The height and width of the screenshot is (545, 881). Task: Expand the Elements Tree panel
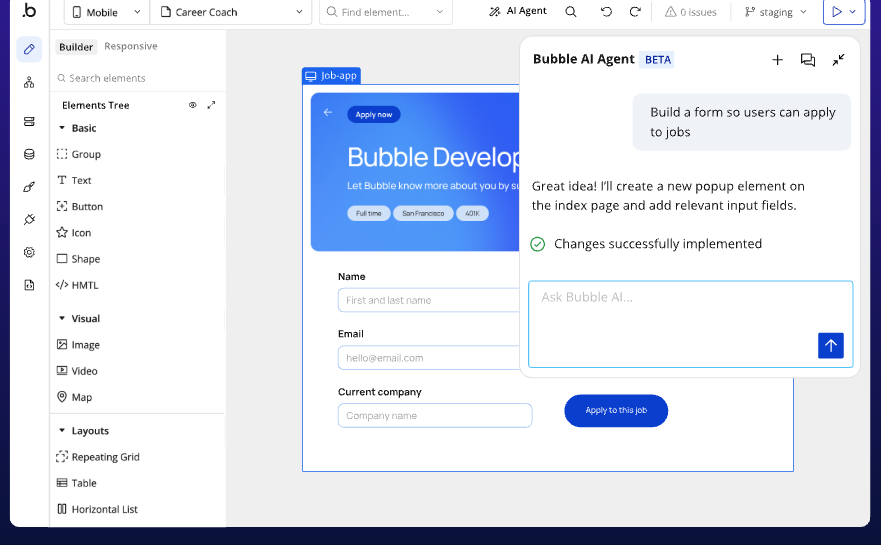pos(211,105)
